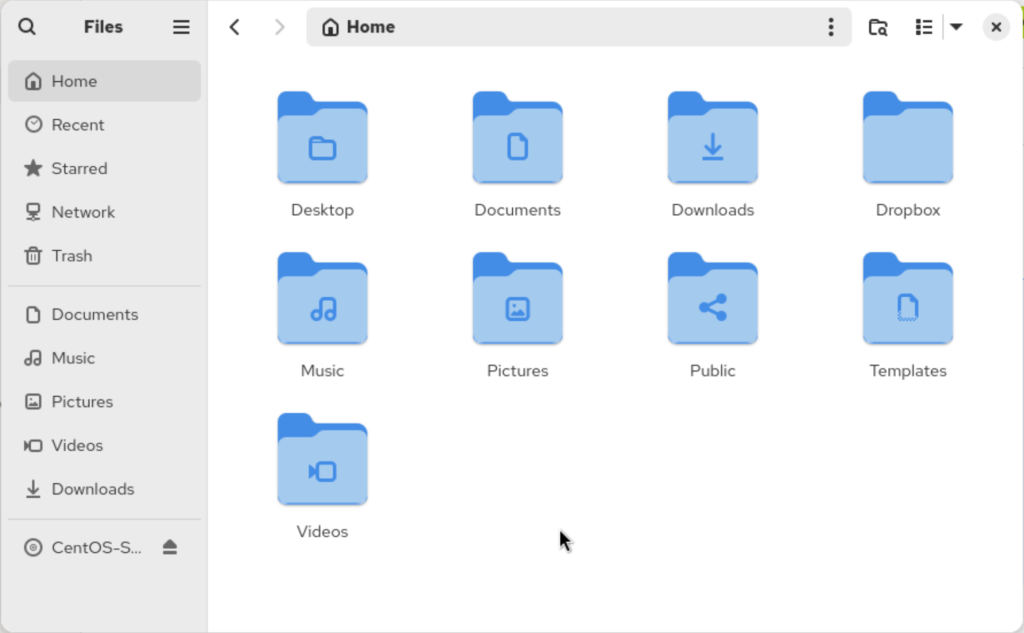
Task: Go back using the back arrow
Action: 235,27
